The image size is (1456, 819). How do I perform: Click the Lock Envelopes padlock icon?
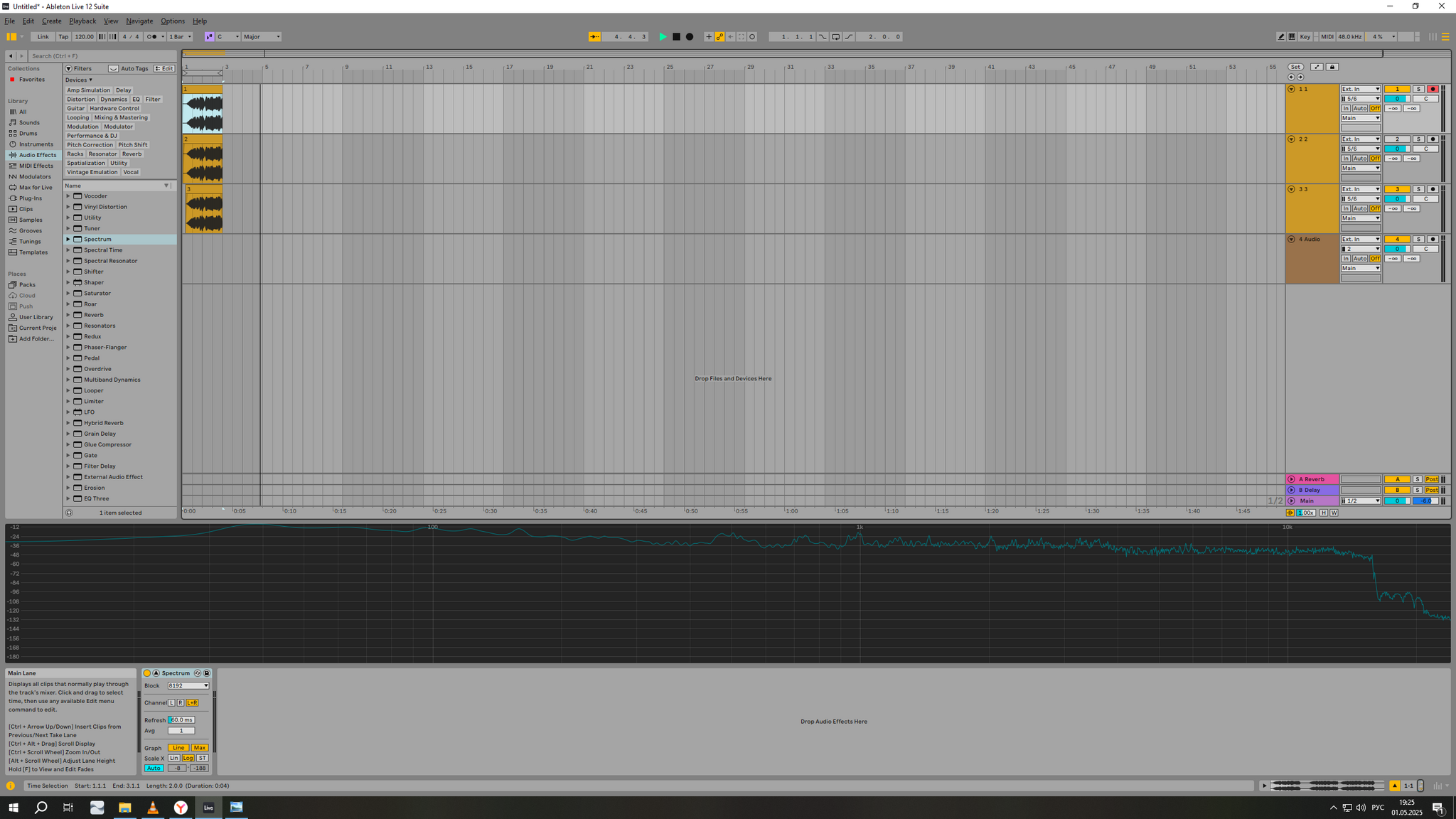click(1332, 67)
